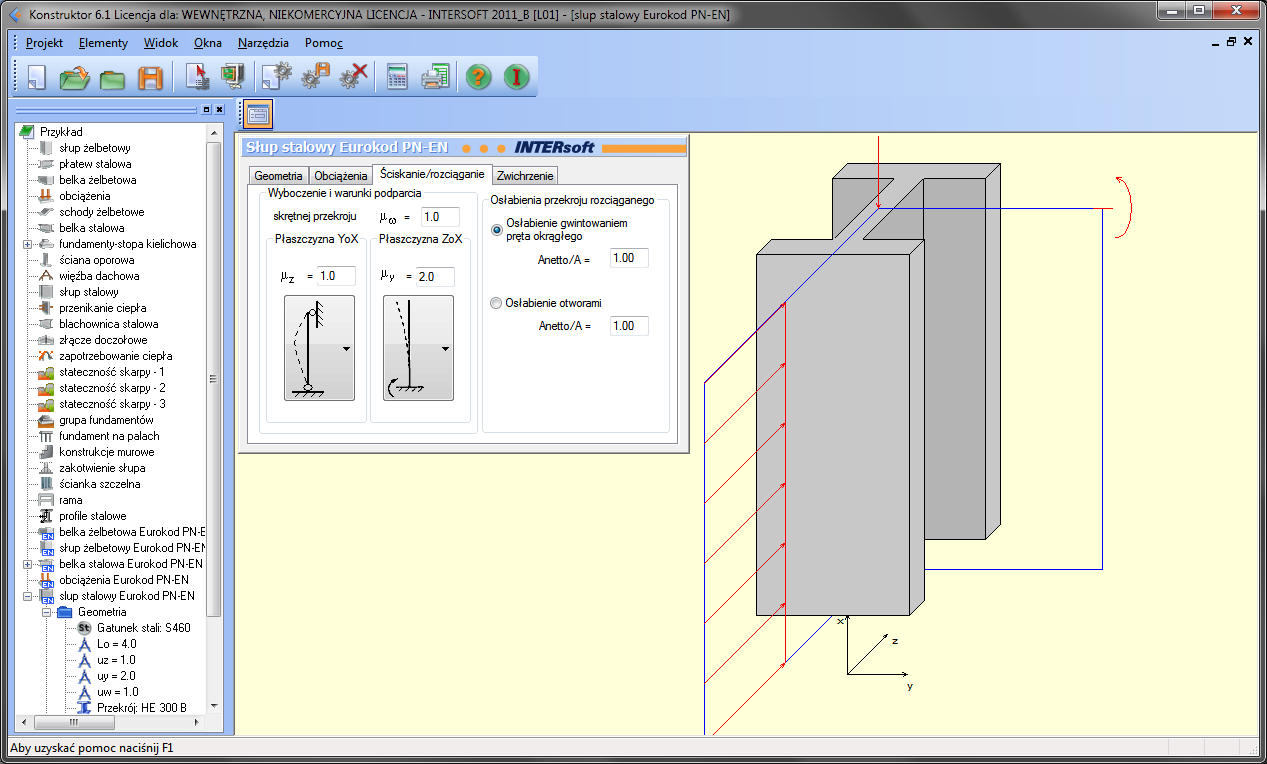This screenshot has height=764, width=1267.
Task: Toggle the highlighted dialog window icon above the form
Action: [258, 115]
